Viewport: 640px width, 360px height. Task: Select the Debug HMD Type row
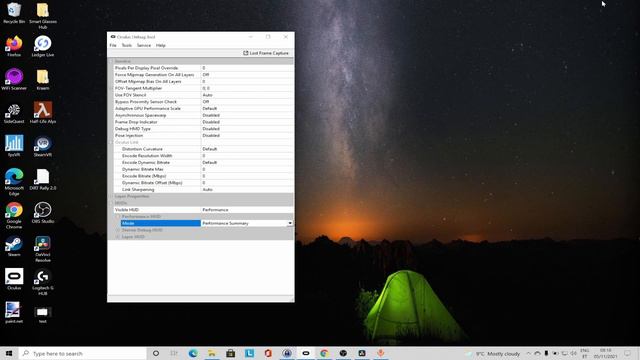[x=203, y=129]
